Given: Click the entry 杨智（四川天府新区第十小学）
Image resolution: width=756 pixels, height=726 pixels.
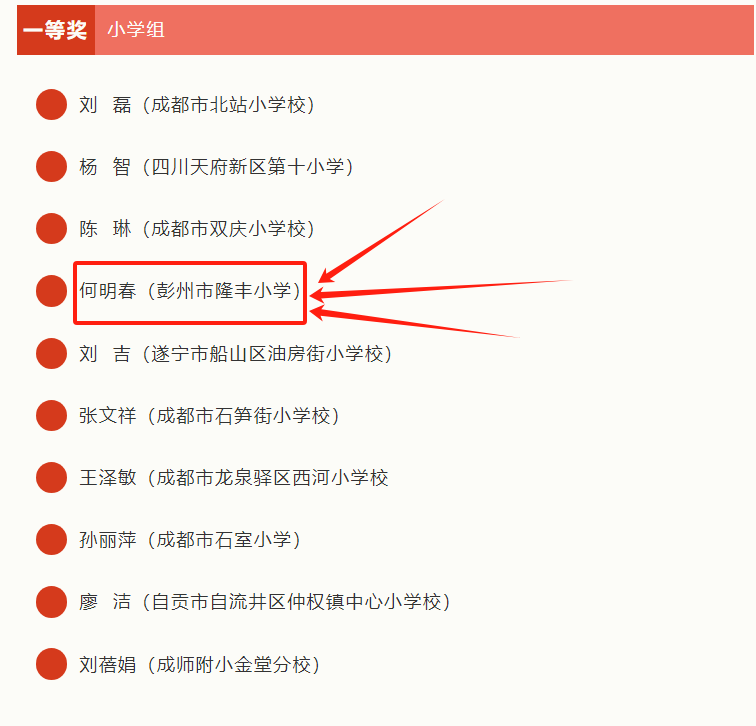Looking at the screenshot, I should pyautogui.click(x=216, y=167).
